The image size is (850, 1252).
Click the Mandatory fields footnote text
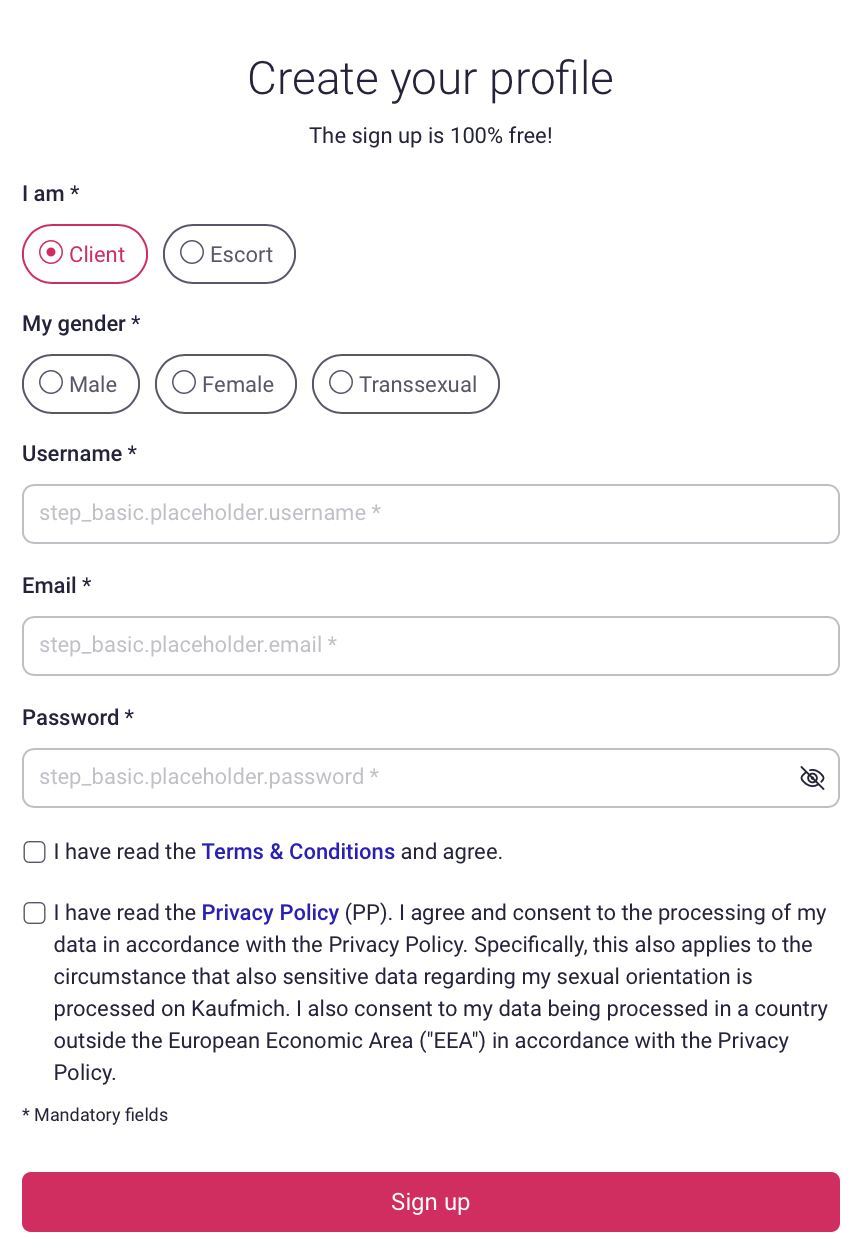click(95, 1115)
